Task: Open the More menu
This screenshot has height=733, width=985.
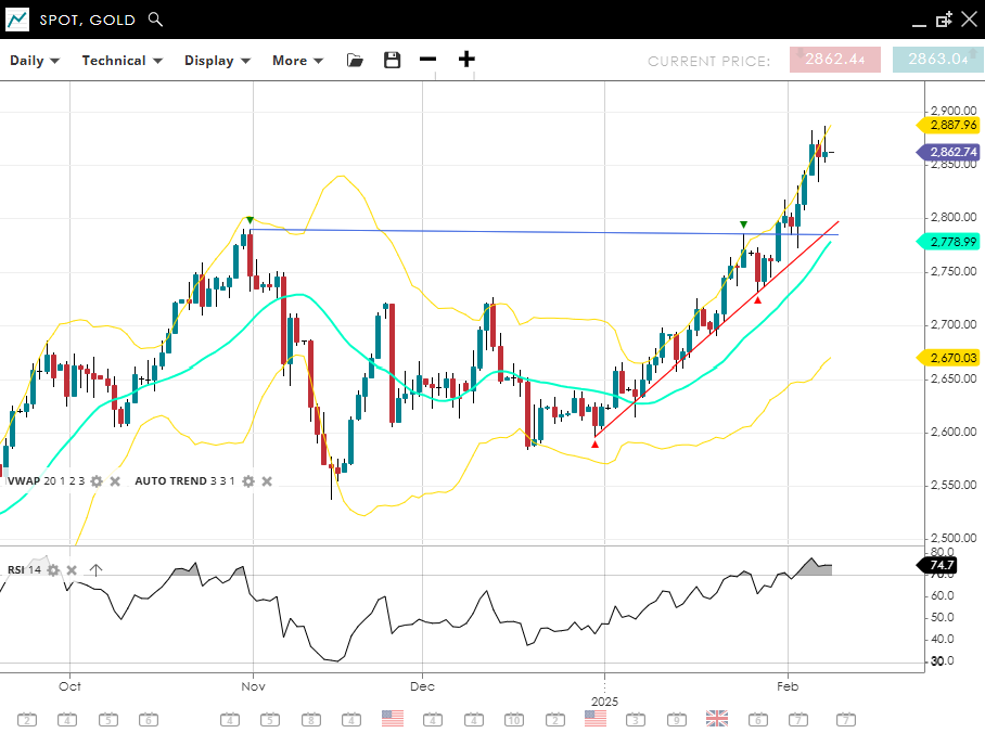Action: point(297,60)
